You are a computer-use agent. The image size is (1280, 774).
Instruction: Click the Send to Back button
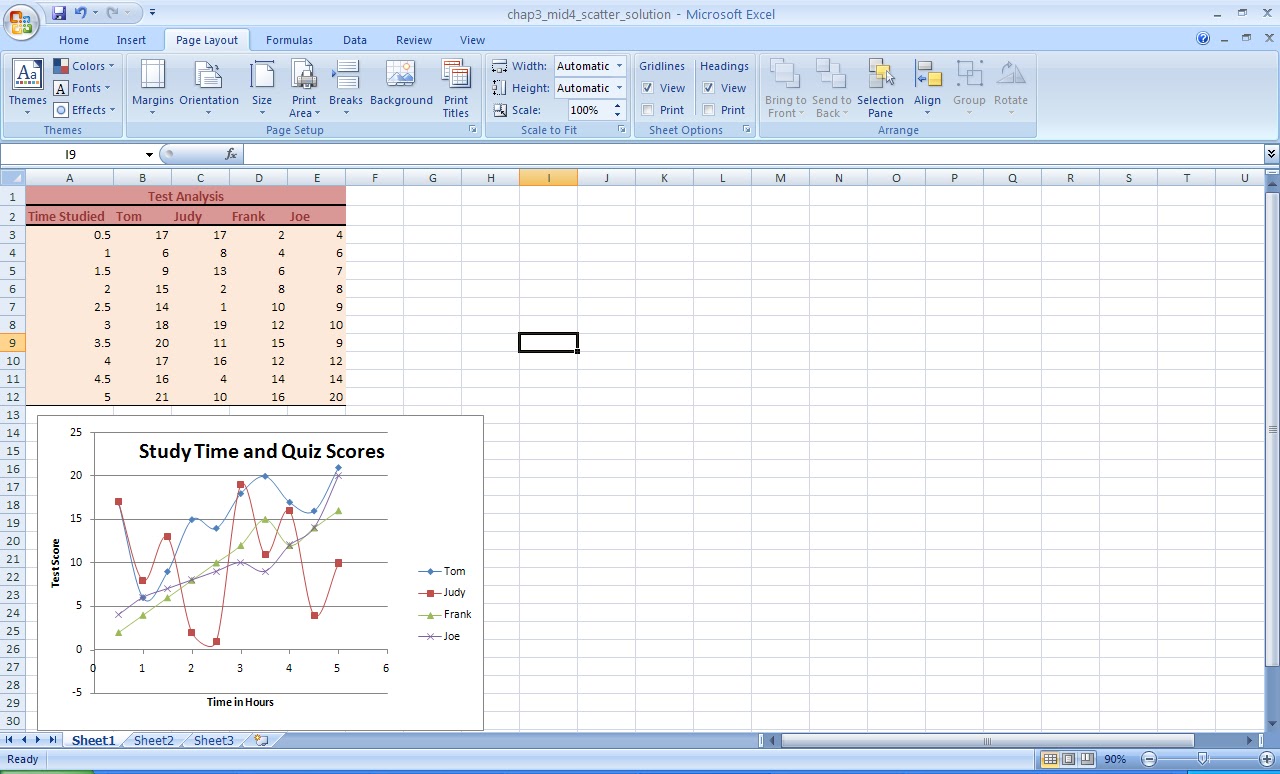coord(831,88)
